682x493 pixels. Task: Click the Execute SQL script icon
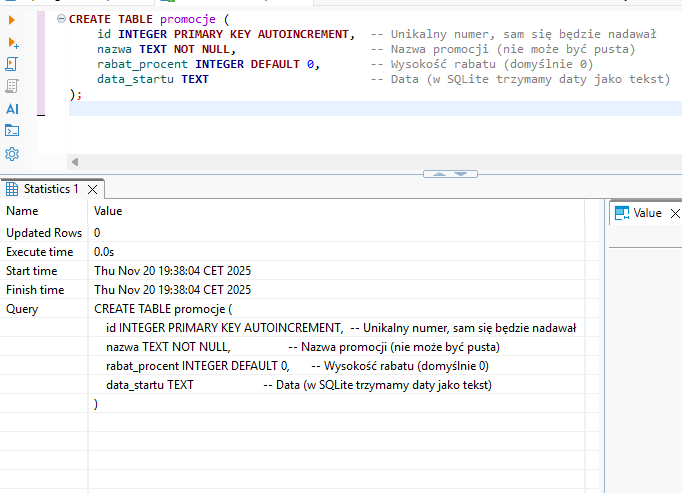click(13, 64)
